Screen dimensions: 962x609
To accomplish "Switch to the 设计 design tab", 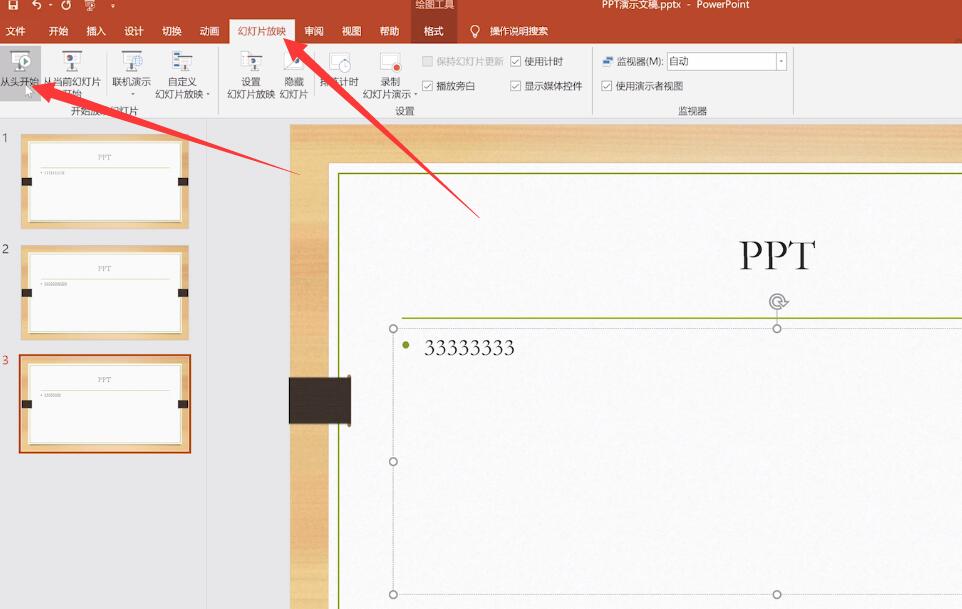I will (x=134, y=31).
